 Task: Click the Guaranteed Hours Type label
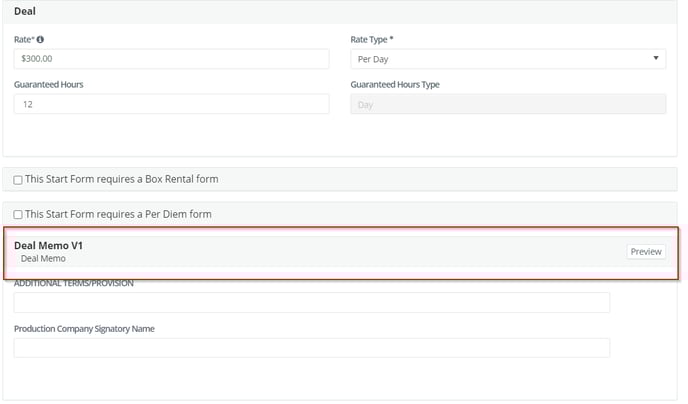coord(395,85)
